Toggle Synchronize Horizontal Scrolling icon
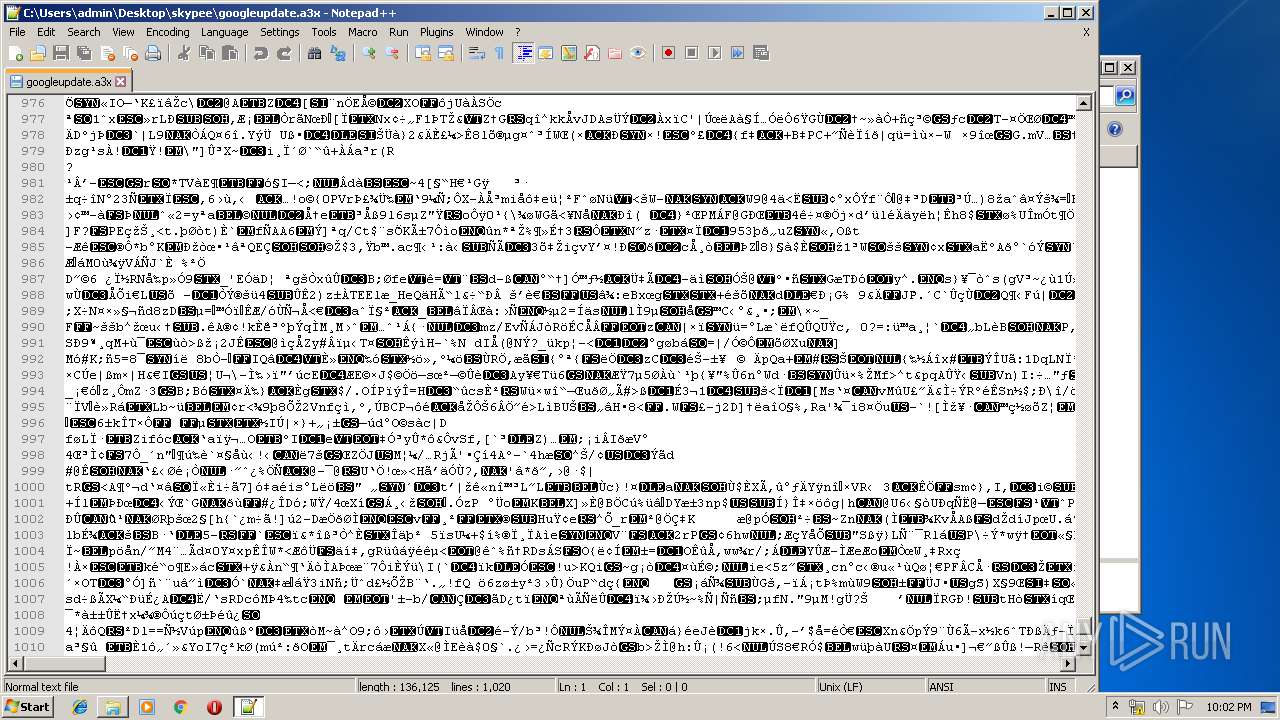Viewport: 1280px width, 720px height. [x=445, y=52]
